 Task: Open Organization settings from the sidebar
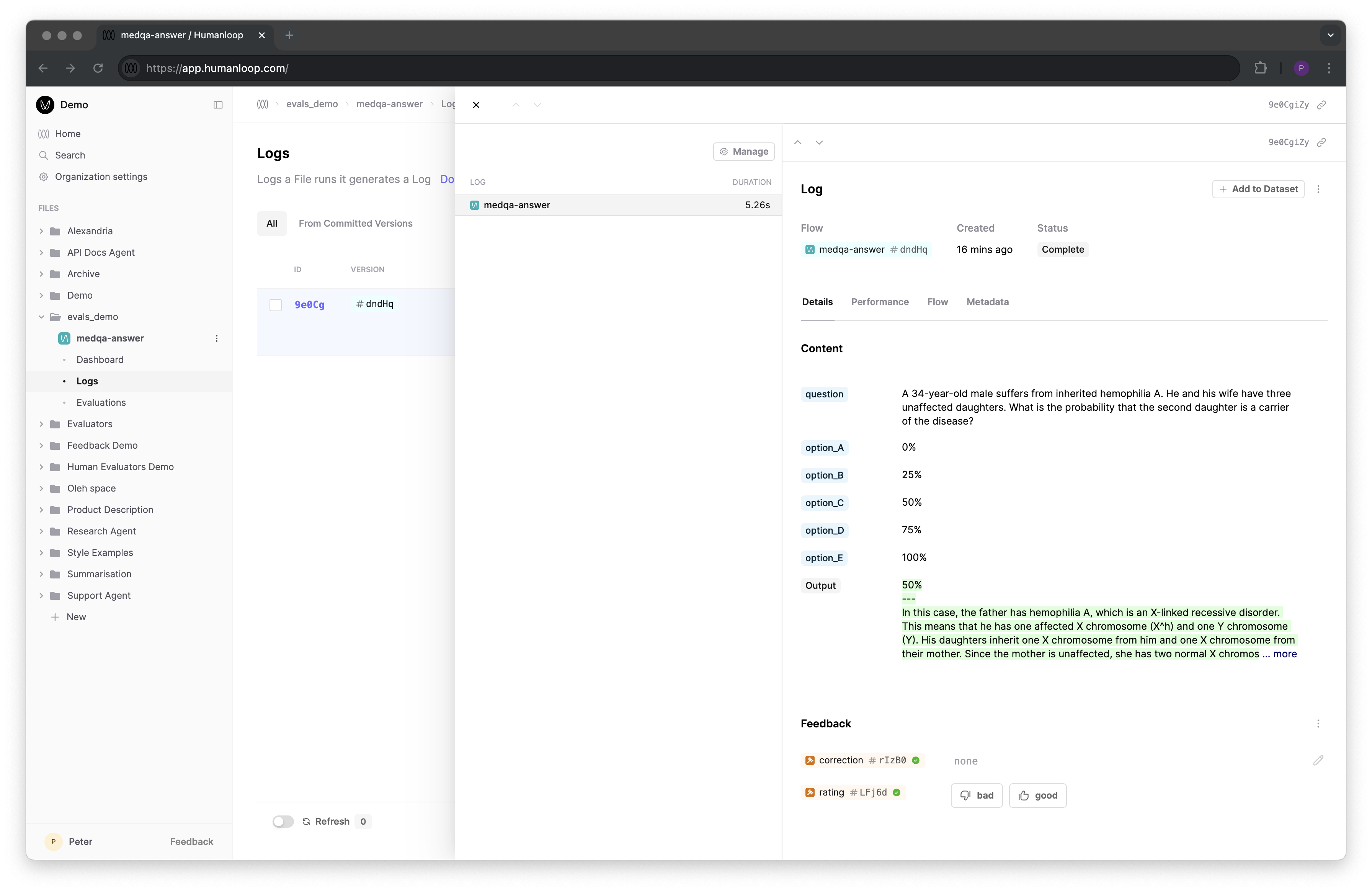tap(101, 176)
